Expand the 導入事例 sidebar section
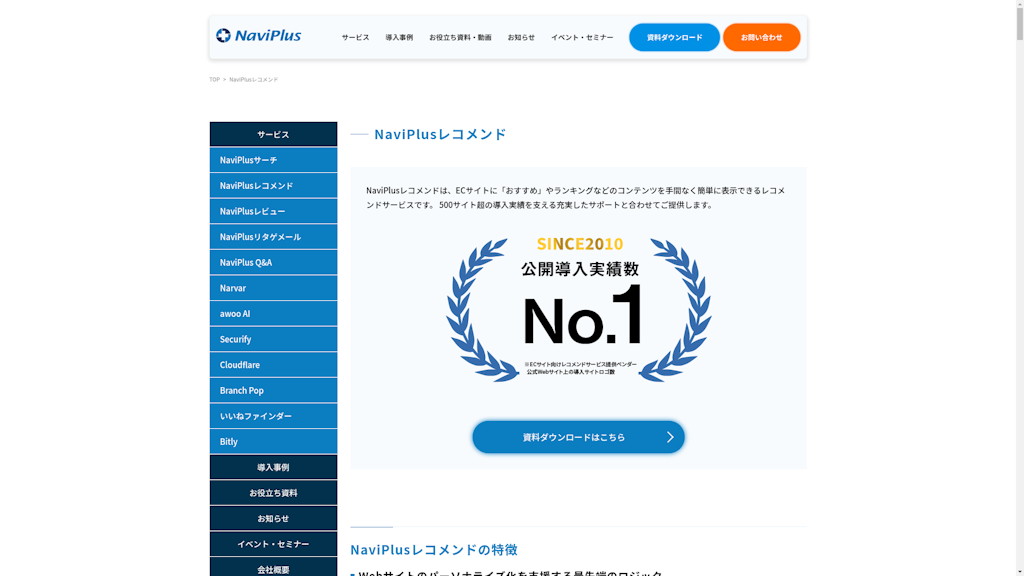Viewport: 1024px width, 576px height. 273,467
